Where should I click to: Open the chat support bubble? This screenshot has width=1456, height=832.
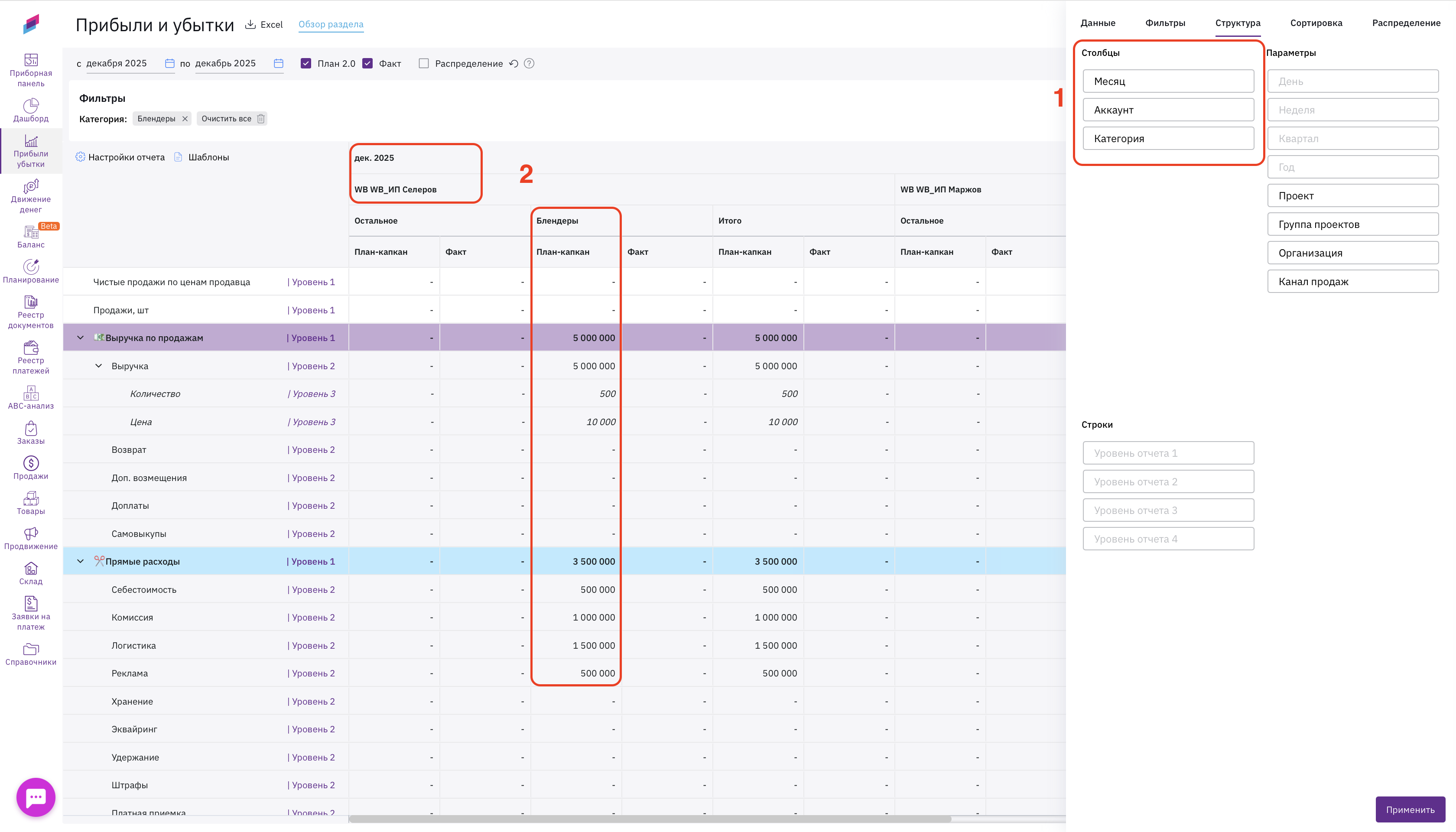(36, 797)
